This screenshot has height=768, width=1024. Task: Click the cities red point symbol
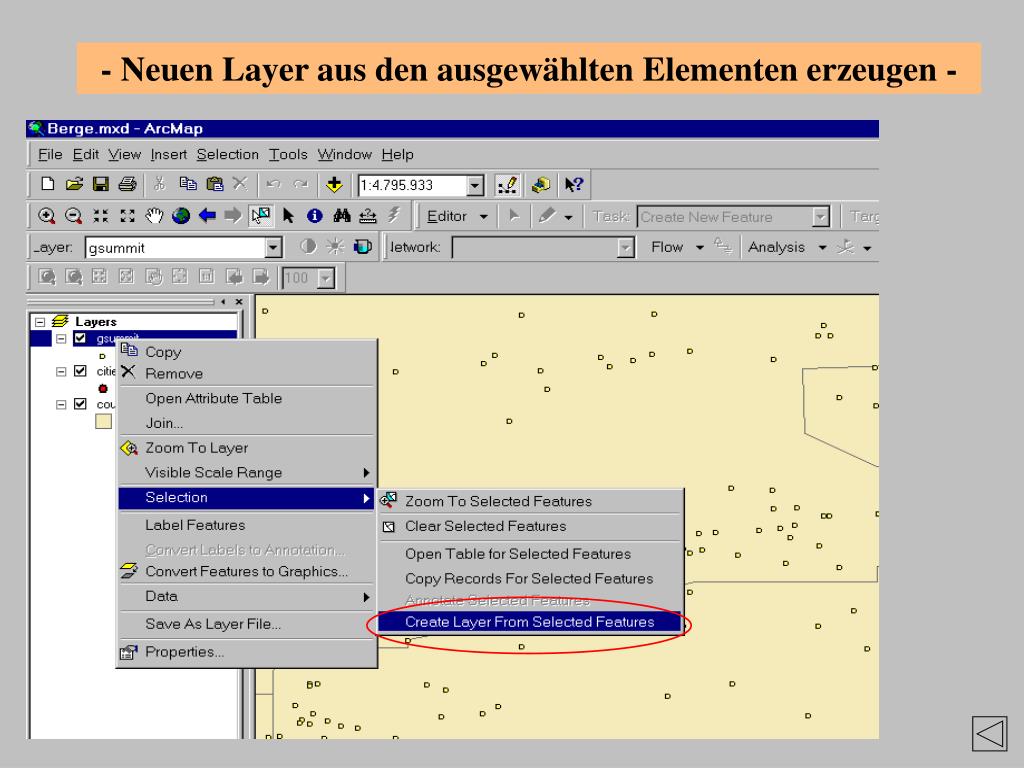(x=103, y=389)
